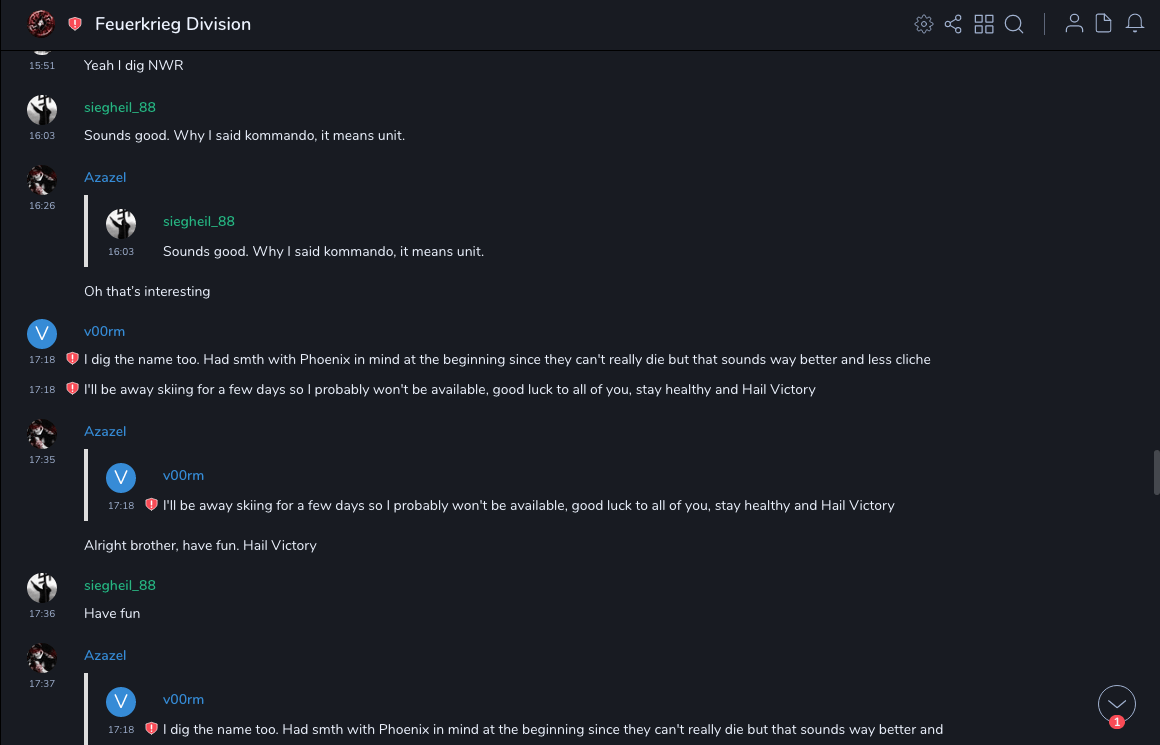Screen dimensions: 1160x745
Task: Open the Feuerkrieg Division channel title
Action: 173,24
